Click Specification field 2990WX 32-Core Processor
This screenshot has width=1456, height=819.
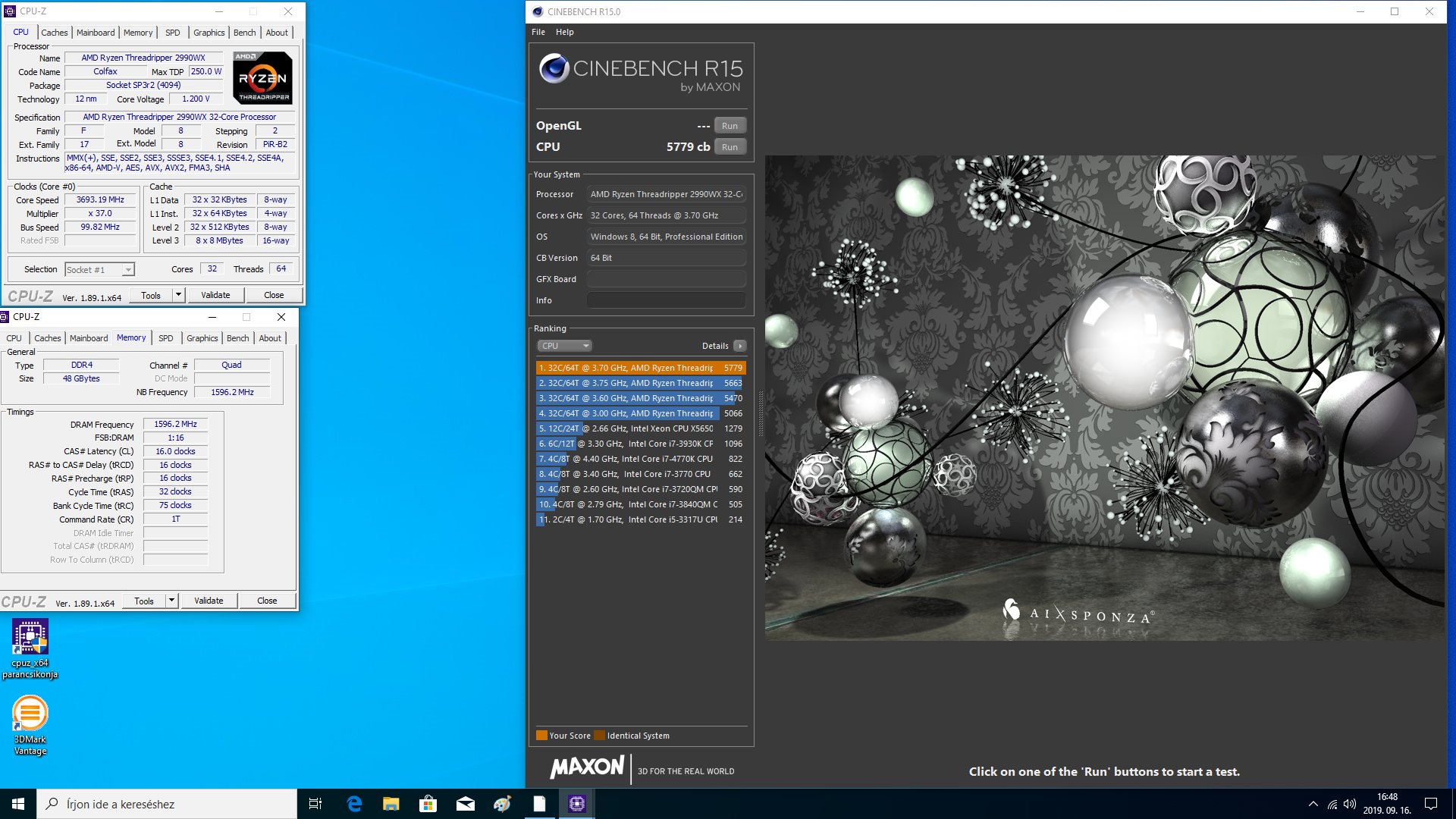[180, 117]
